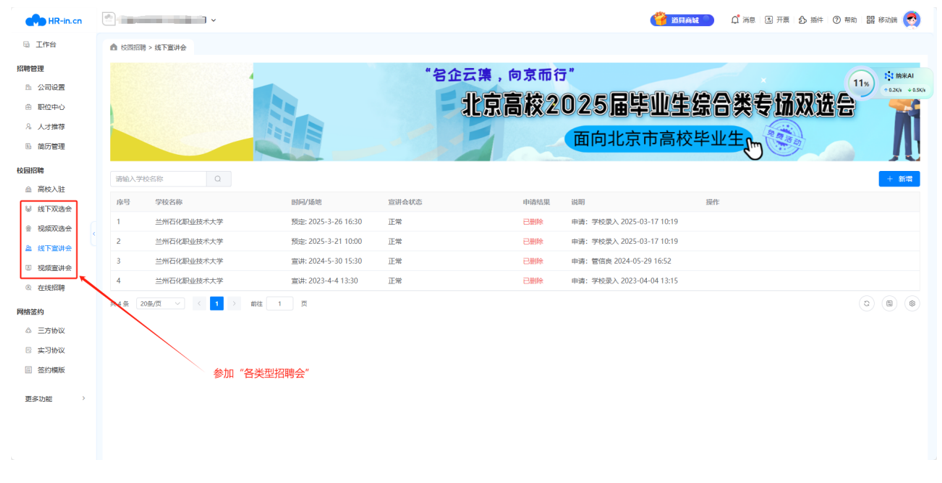Image resolution: width=942 pixels, height=483 pixels.
Task: Click the home icon in breadcrumb
Action: pos(114,47)
